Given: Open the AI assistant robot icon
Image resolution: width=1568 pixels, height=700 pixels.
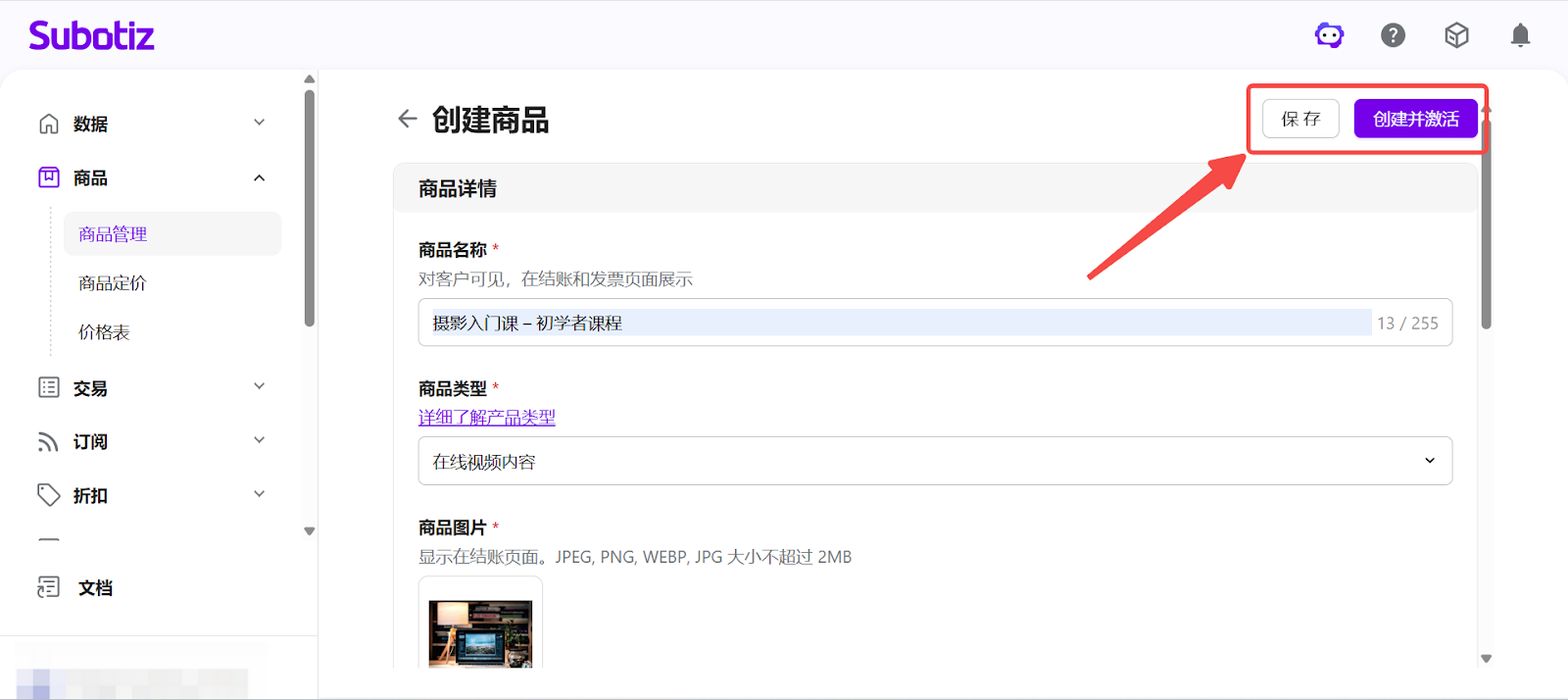Looking at the screenshot, I should tap(1329, 36).
